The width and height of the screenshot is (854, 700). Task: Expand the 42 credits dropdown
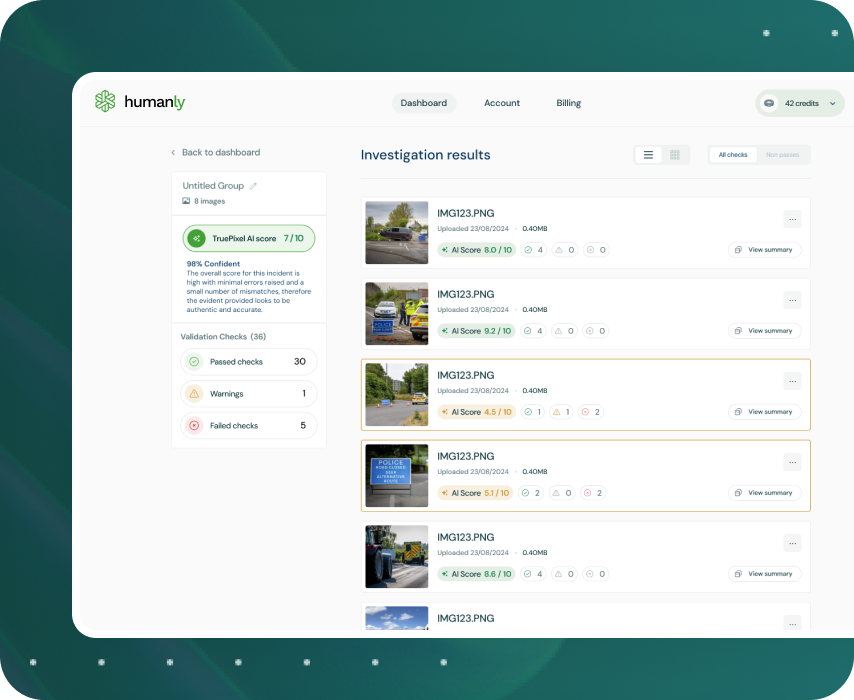point(832,103)
